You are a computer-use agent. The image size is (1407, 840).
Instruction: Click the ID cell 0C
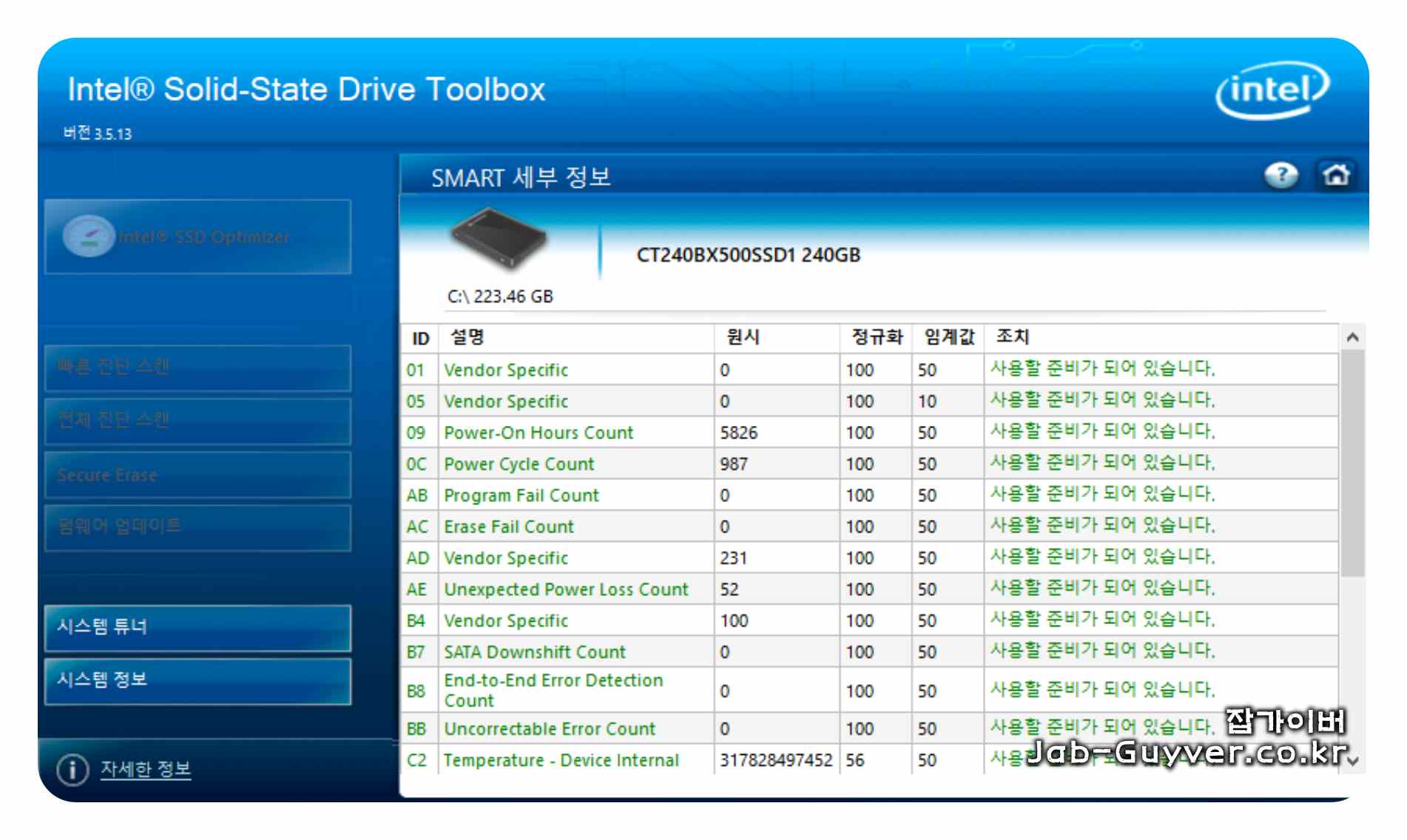[x=416, y=464]
